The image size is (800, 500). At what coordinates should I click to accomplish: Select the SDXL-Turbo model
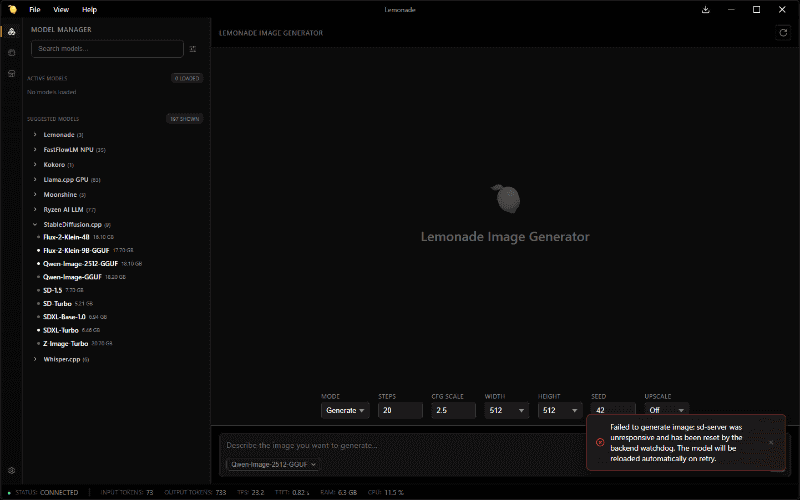(x=61, y=330)
